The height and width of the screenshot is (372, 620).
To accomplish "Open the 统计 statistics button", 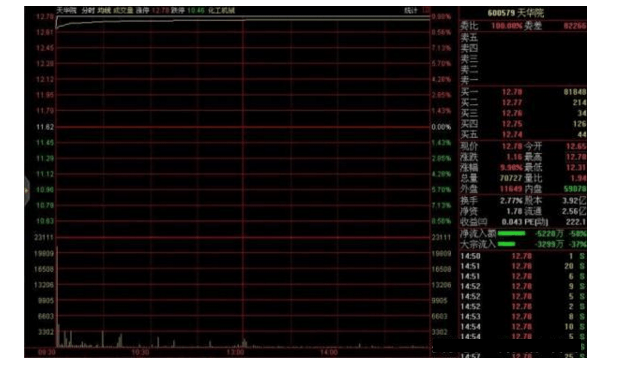I will pyautogui.click(x=411, y=10).
